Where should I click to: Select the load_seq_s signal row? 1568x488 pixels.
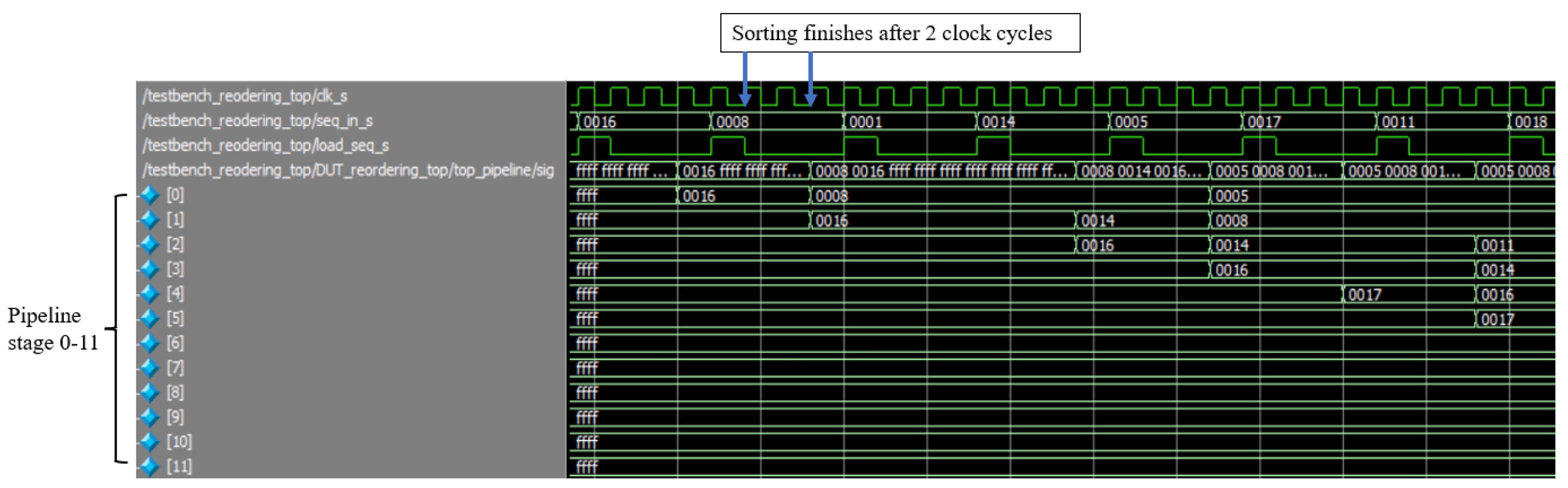265,145
